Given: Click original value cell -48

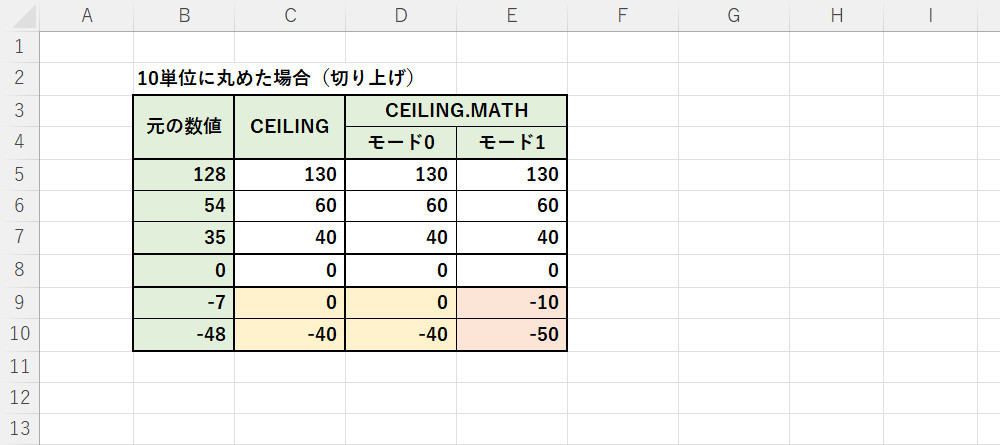Looking at the screenshot, I should (x=184, y=335).
